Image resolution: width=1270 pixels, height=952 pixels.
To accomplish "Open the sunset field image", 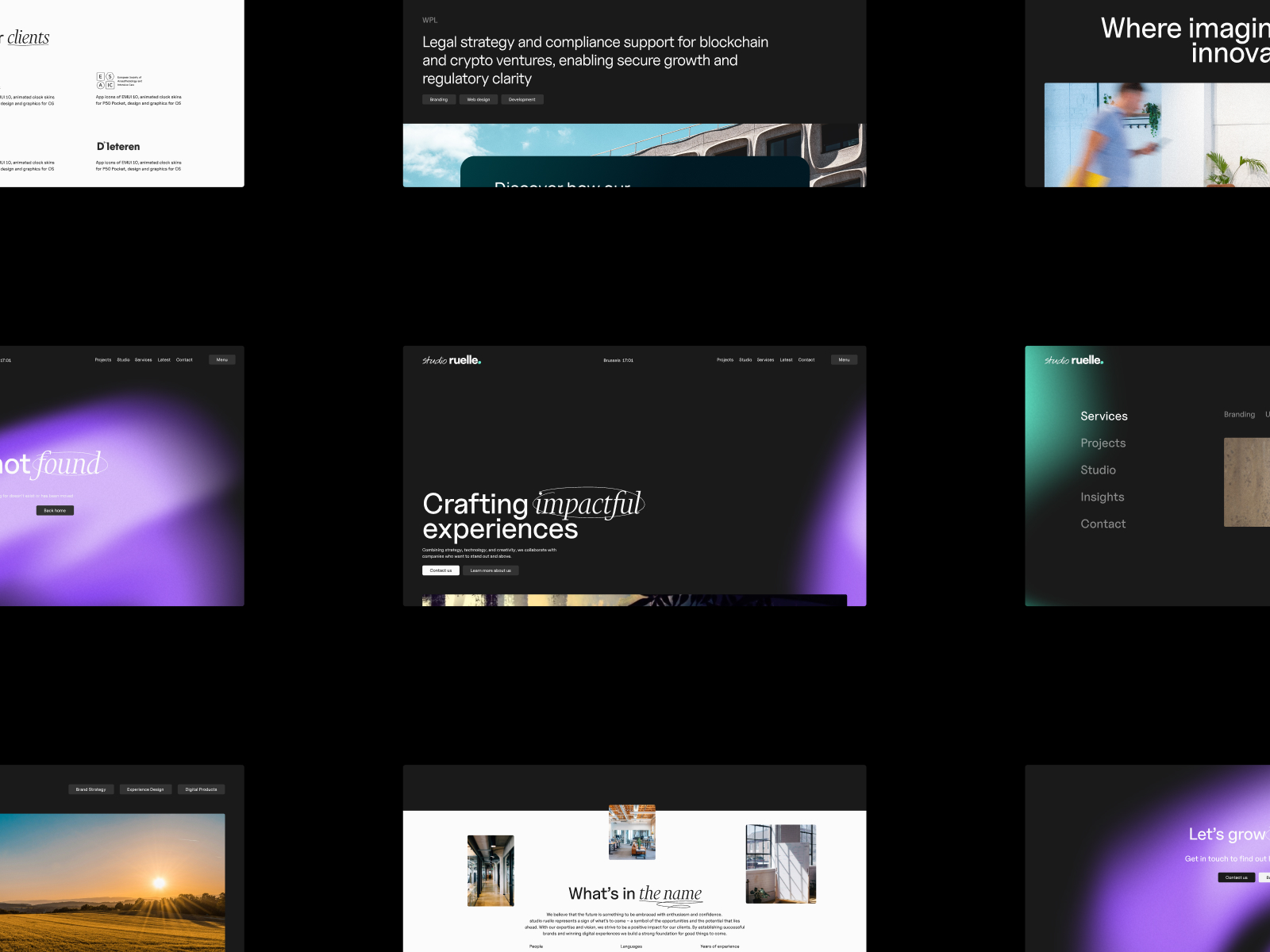I will click(112, 882).
